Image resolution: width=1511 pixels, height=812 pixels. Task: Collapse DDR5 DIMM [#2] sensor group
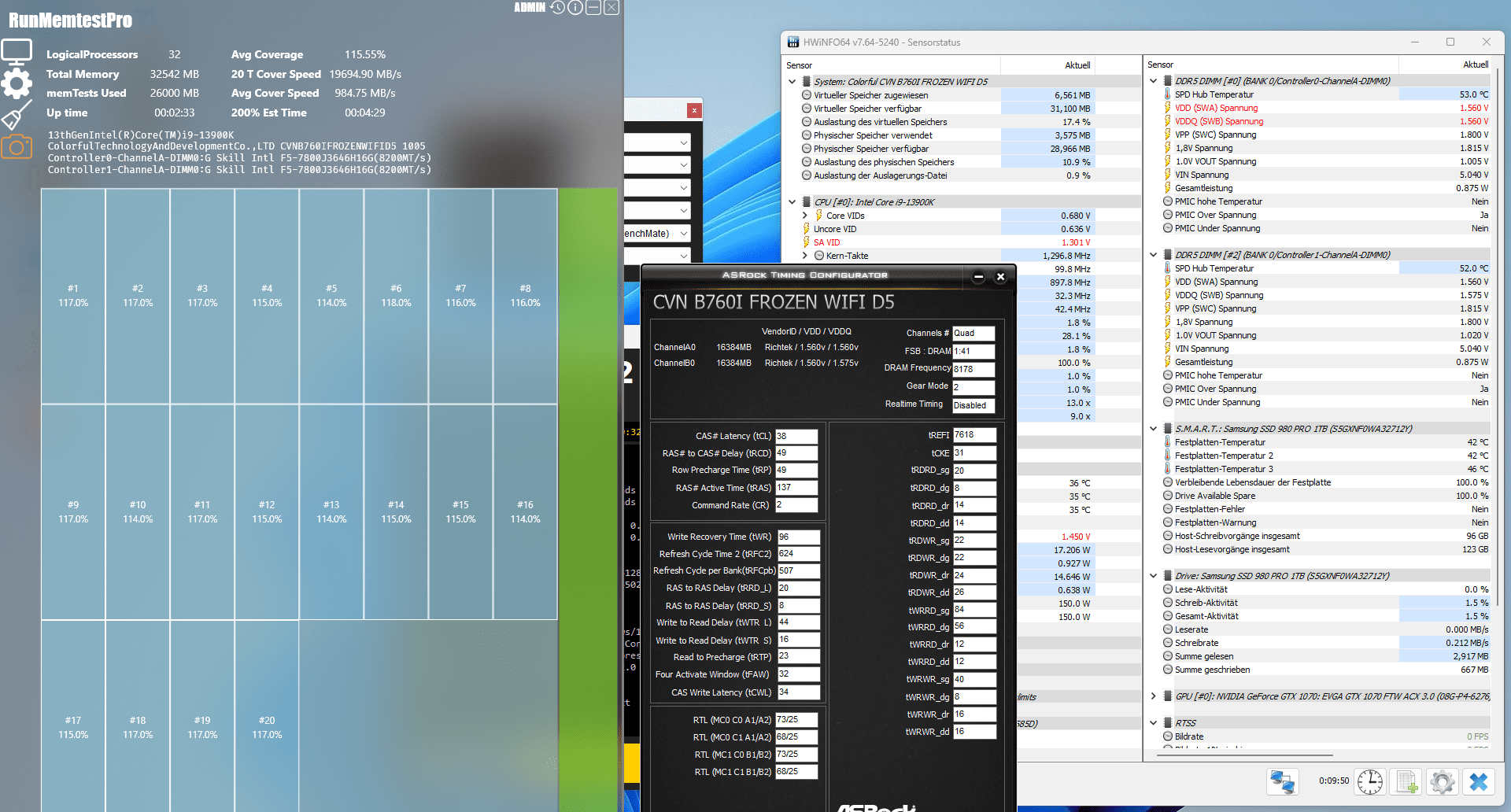[1153, 255]
